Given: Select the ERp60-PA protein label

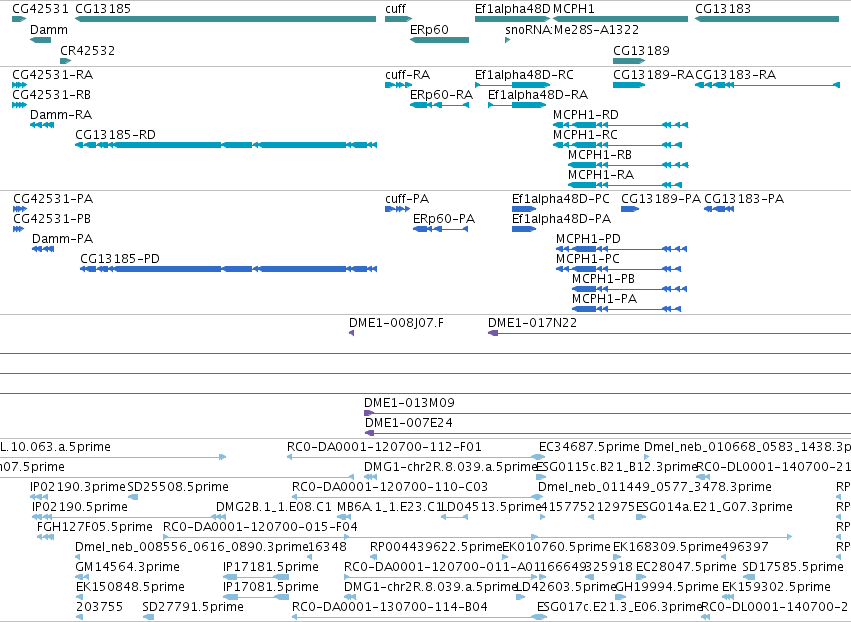Looking at the screenshot, I should pos(444,219).
